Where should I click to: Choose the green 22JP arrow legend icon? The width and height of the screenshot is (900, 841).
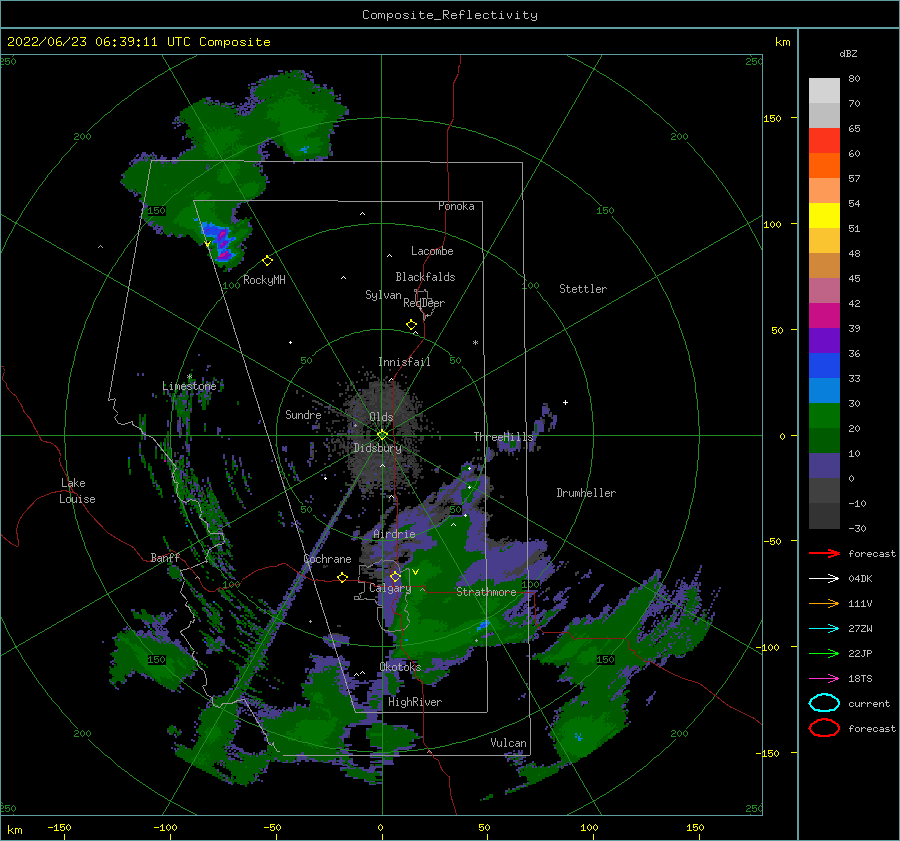coord(824,653)
